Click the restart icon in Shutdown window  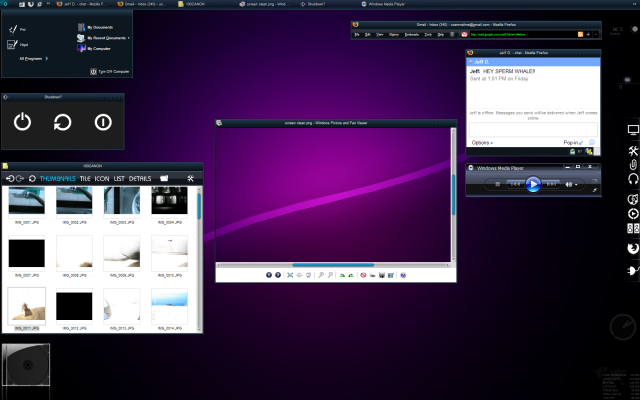(62, 122)
